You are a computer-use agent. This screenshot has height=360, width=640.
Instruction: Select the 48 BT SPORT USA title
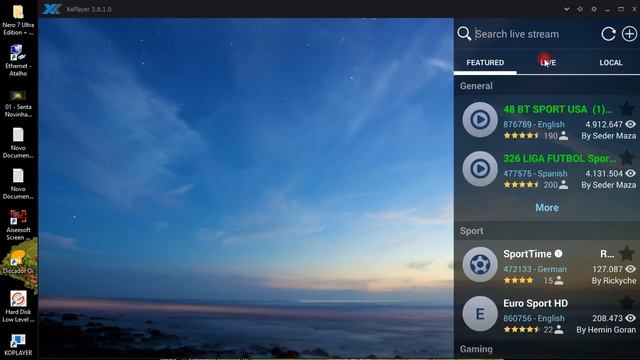coord(558,109)
